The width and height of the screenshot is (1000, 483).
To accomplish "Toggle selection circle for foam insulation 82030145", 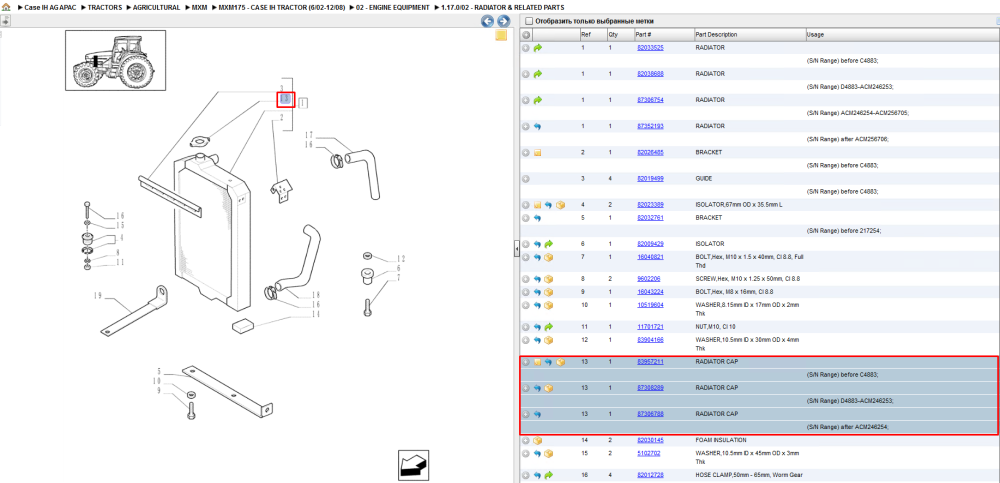I will tap(526, 440).
